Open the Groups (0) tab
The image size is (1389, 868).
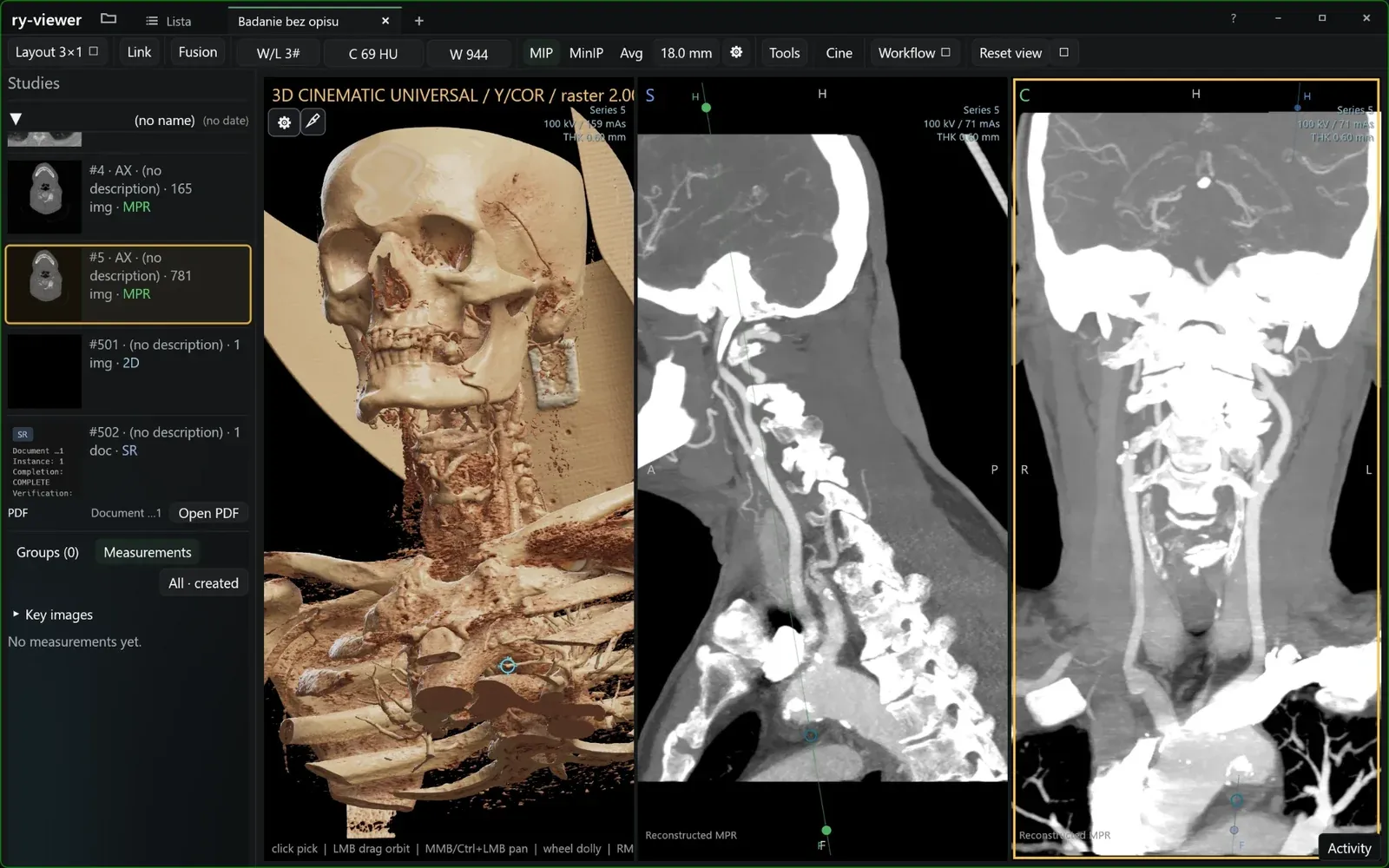pos(48,552)
